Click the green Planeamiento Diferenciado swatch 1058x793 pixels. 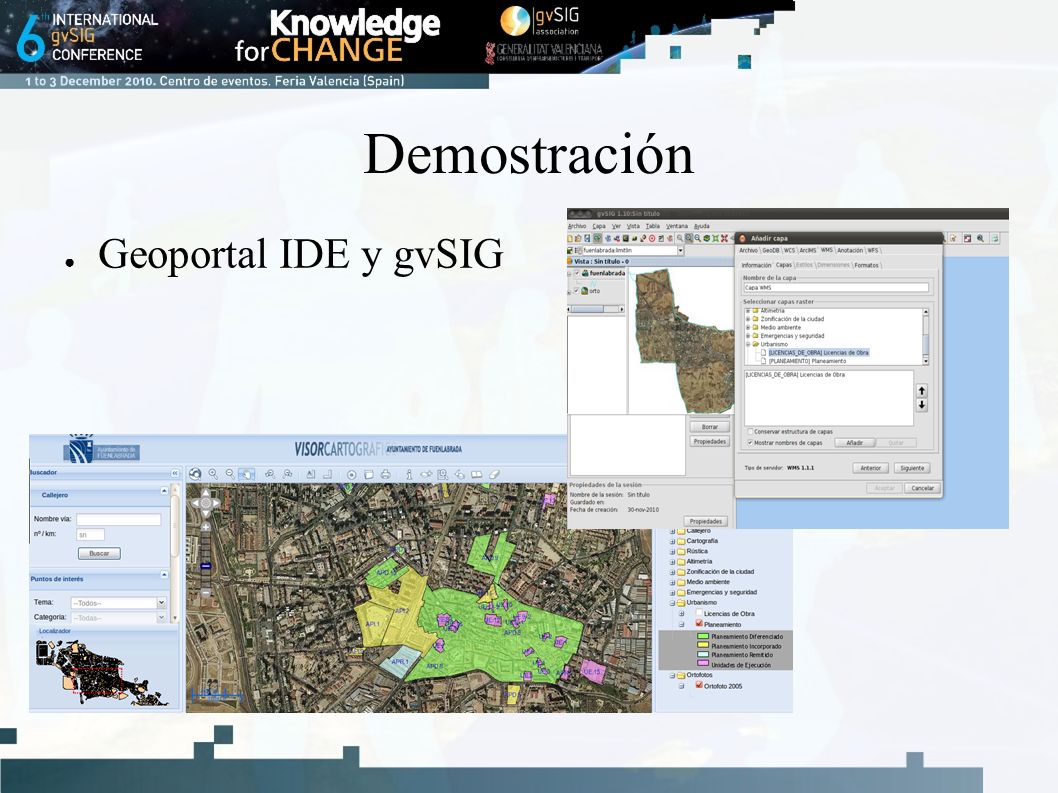[703, 636]
